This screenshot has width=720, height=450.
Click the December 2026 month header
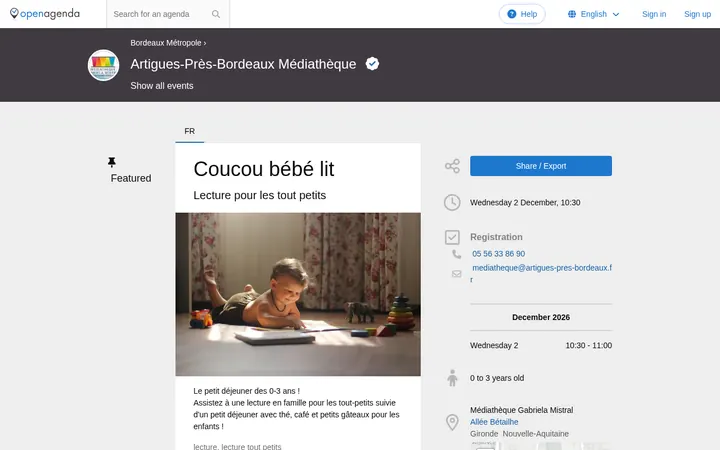(x=541, y=317)
